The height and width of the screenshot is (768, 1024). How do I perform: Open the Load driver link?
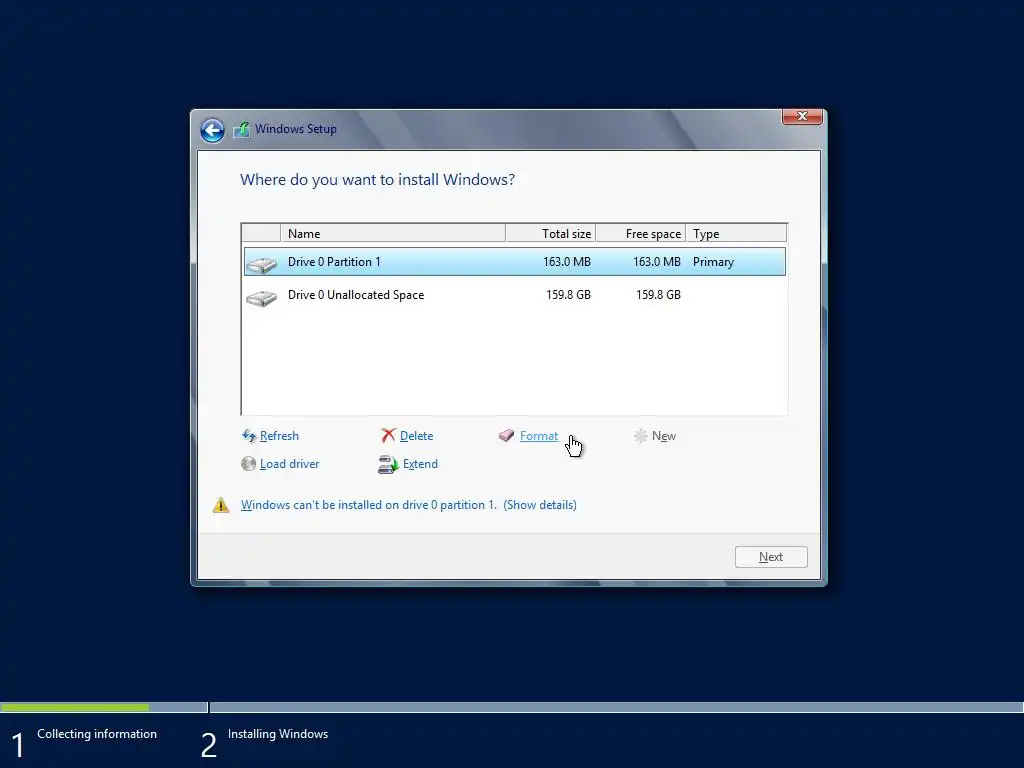289,464
